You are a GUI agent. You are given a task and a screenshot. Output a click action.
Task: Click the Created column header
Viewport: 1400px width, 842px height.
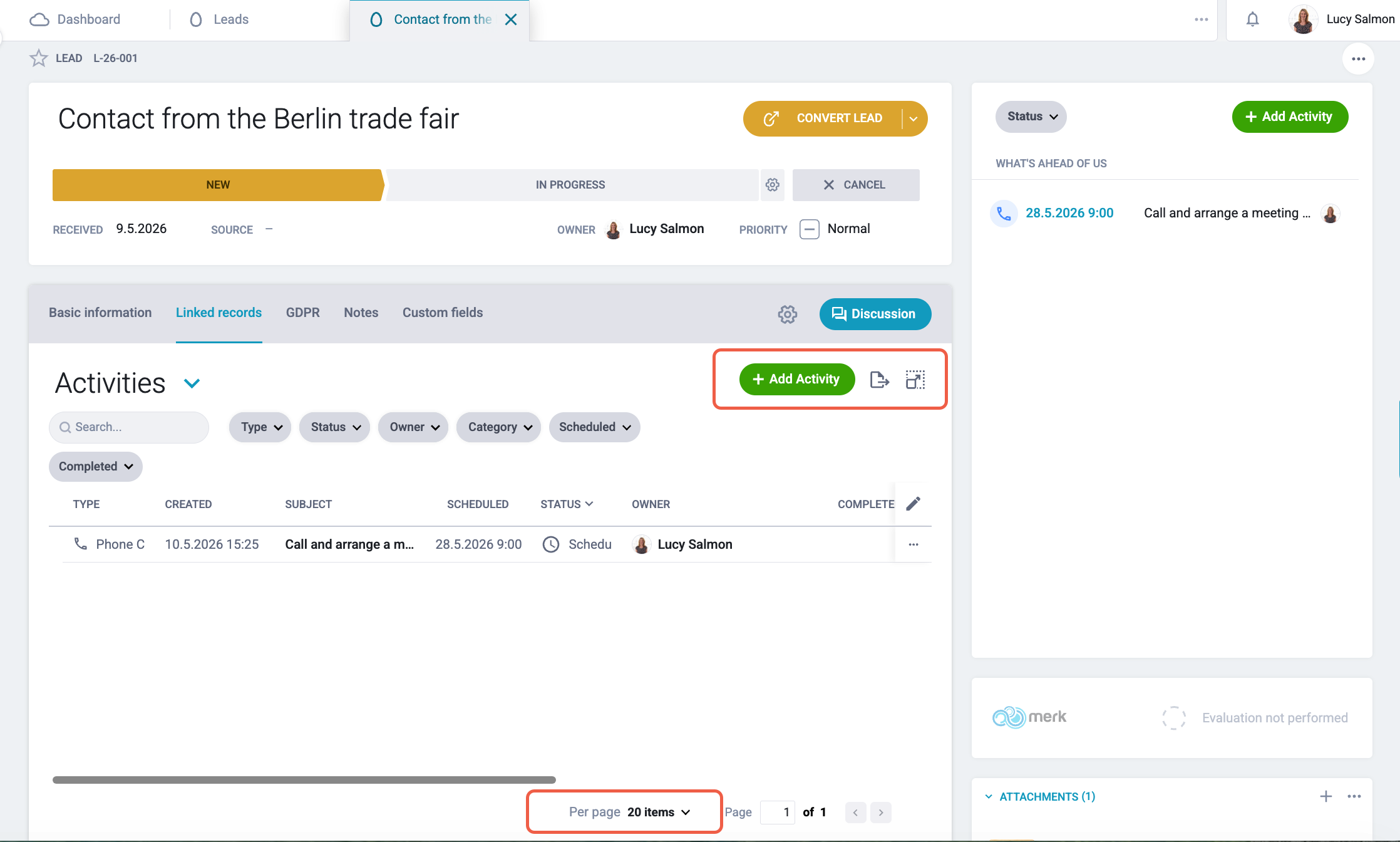tap(188, 504)
